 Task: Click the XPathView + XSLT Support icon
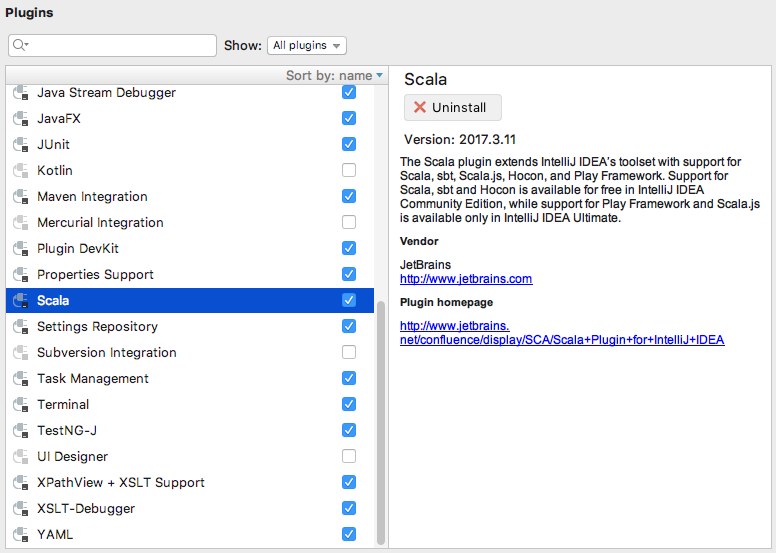[21, 482]
